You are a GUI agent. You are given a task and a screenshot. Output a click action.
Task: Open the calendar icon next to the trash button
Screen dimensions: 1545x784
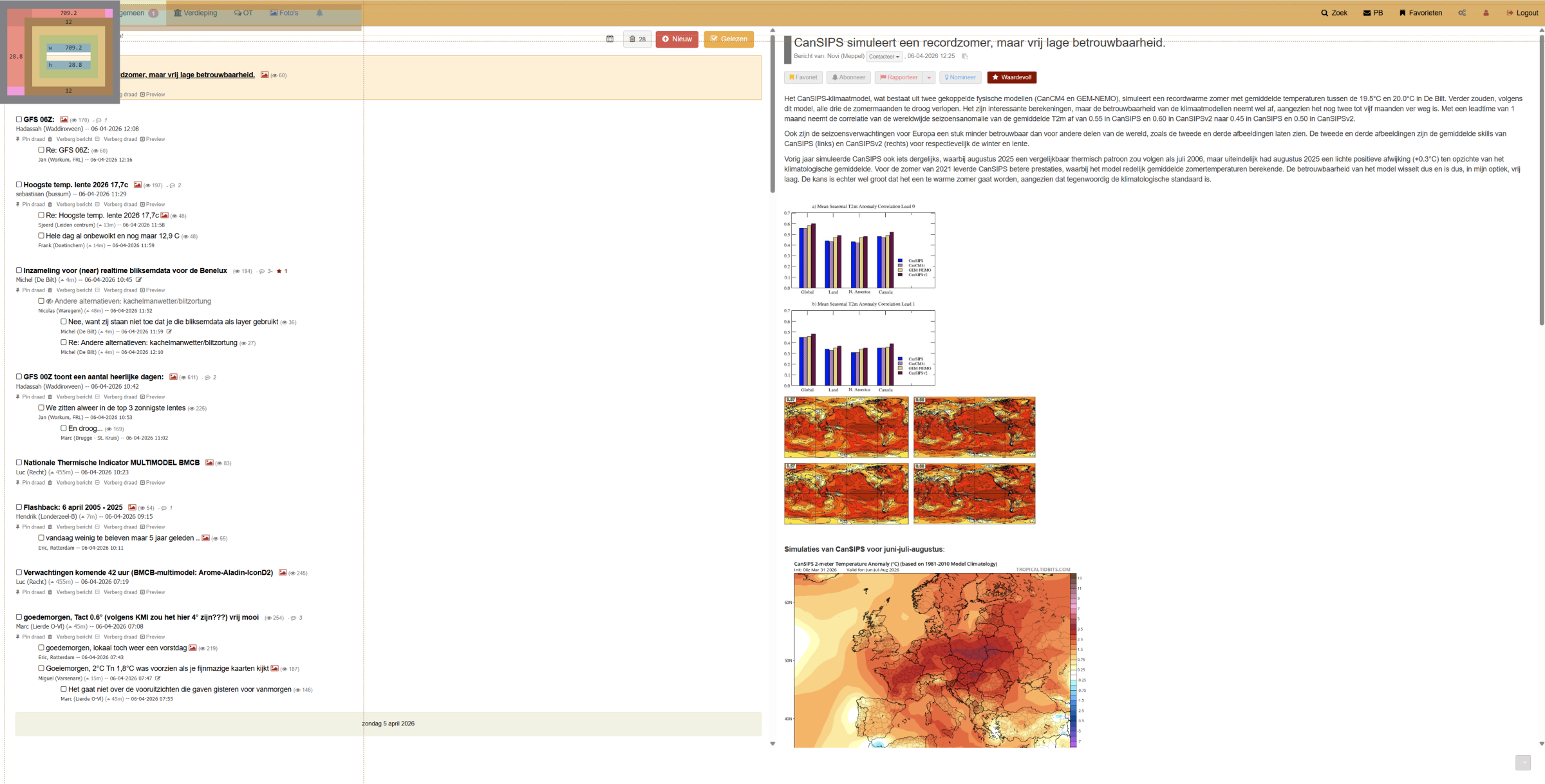tap(610, 39)
